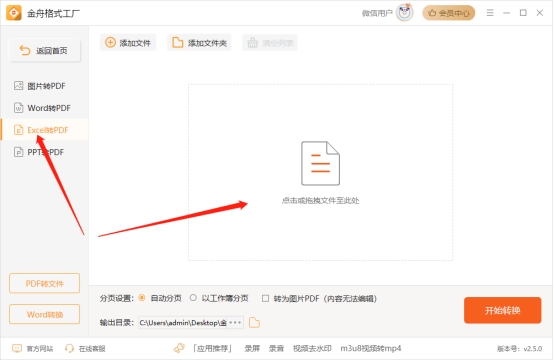
Task: Click 开始转换 to start conversion
Action: pyautogui.click(x=502, y=310)
